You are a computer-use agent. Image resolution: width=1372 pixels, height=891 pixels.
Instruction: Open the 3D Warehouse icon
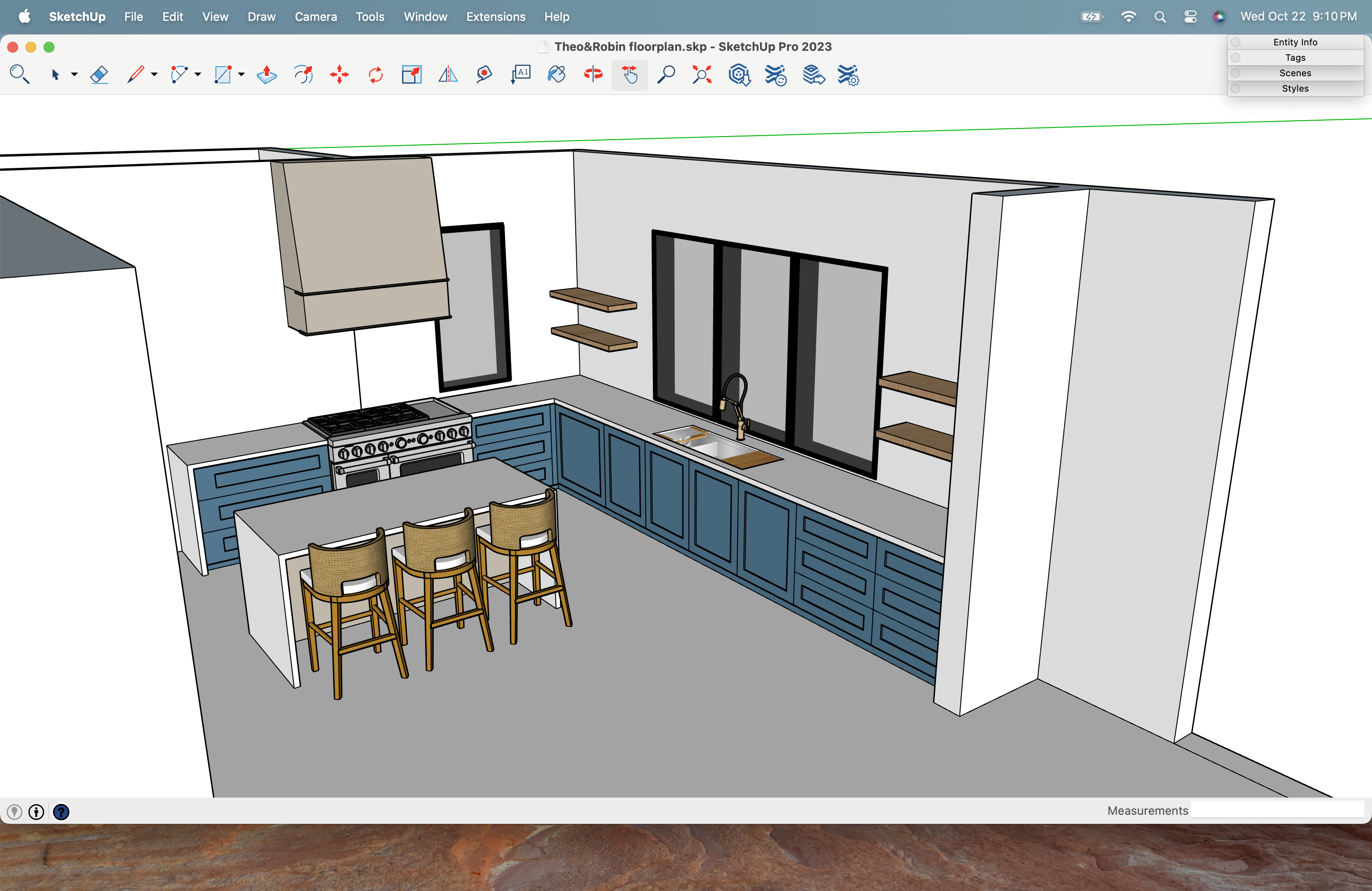(739, 75)
